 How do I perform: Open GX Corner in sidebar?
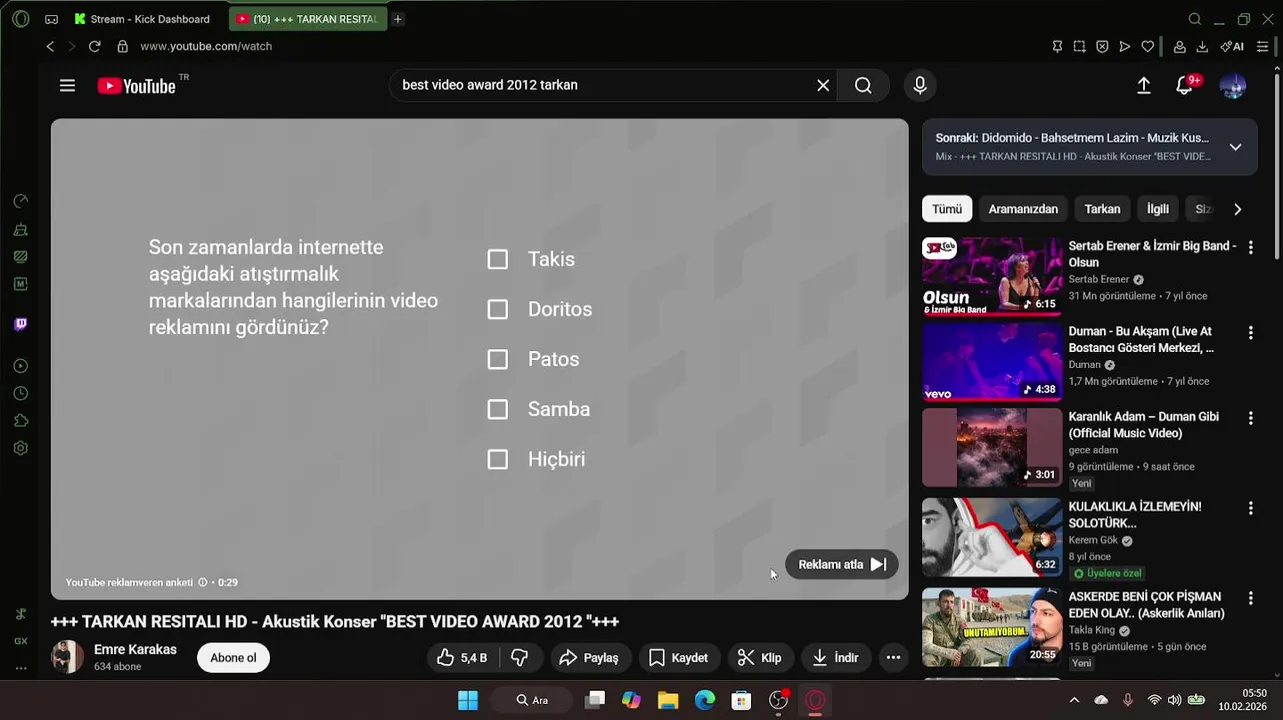pyautogui.click(x=20, y=641)
